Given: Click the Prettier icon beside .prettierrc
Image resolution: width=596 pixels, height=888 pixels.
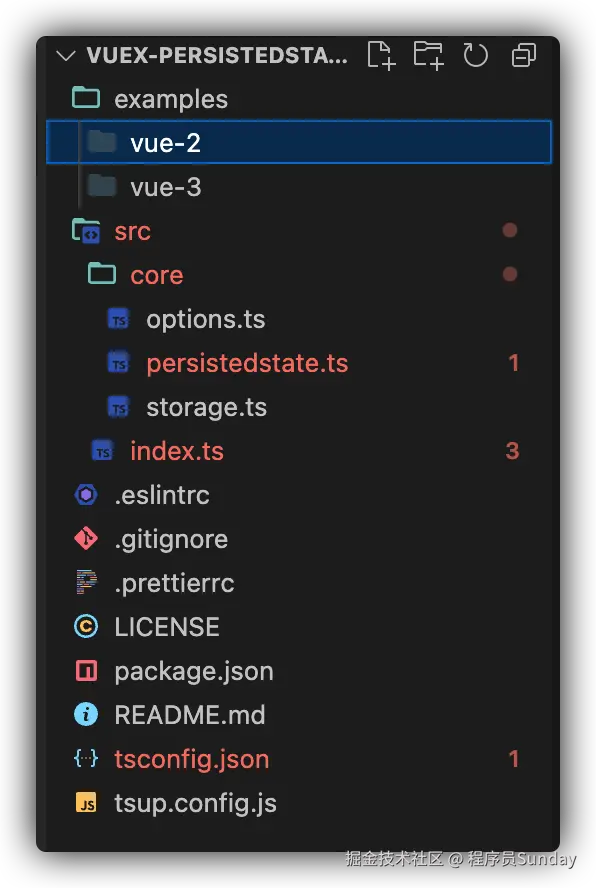Looking at the screenshot, I should [x=86, y=583].
